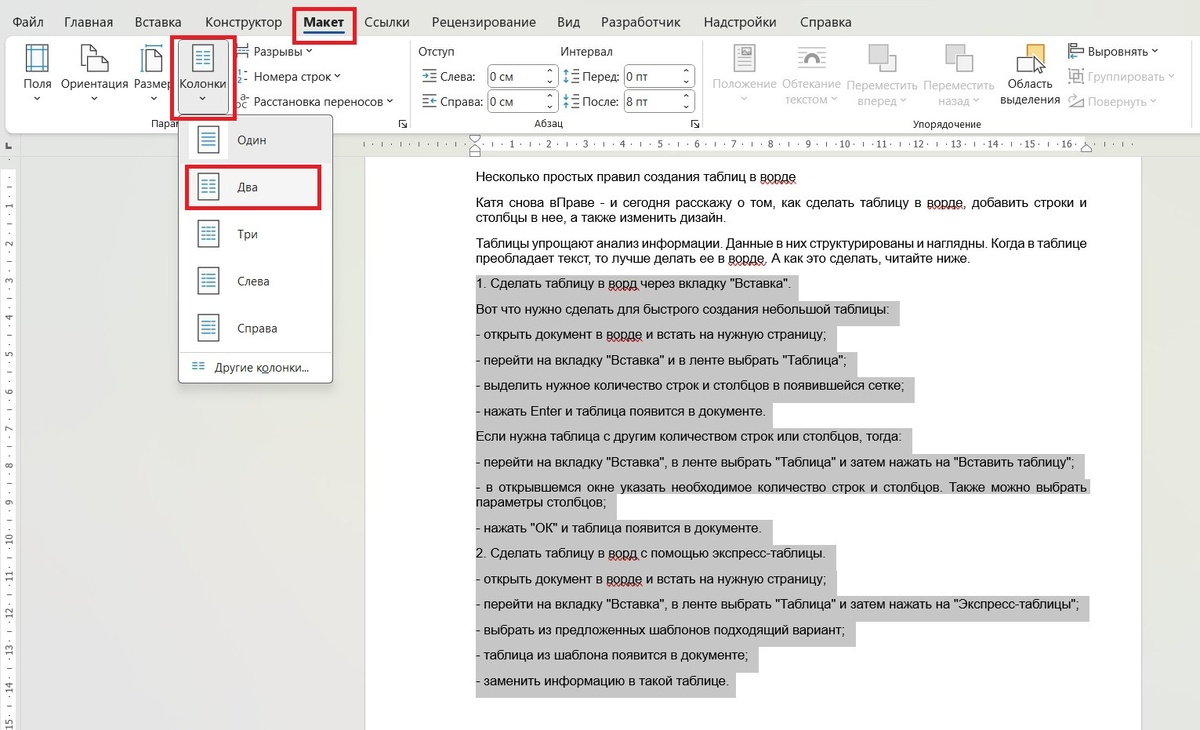Choose the Справа right column layout

(x=255, y=328)
